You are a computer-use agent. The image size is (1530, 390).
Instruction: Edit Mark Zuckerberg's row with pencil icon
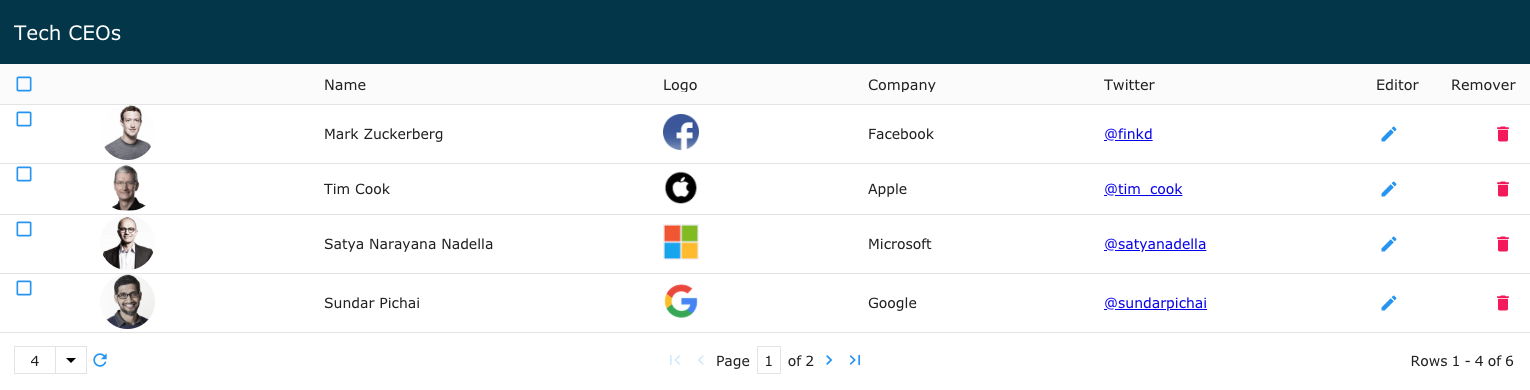coord(1388,134)
